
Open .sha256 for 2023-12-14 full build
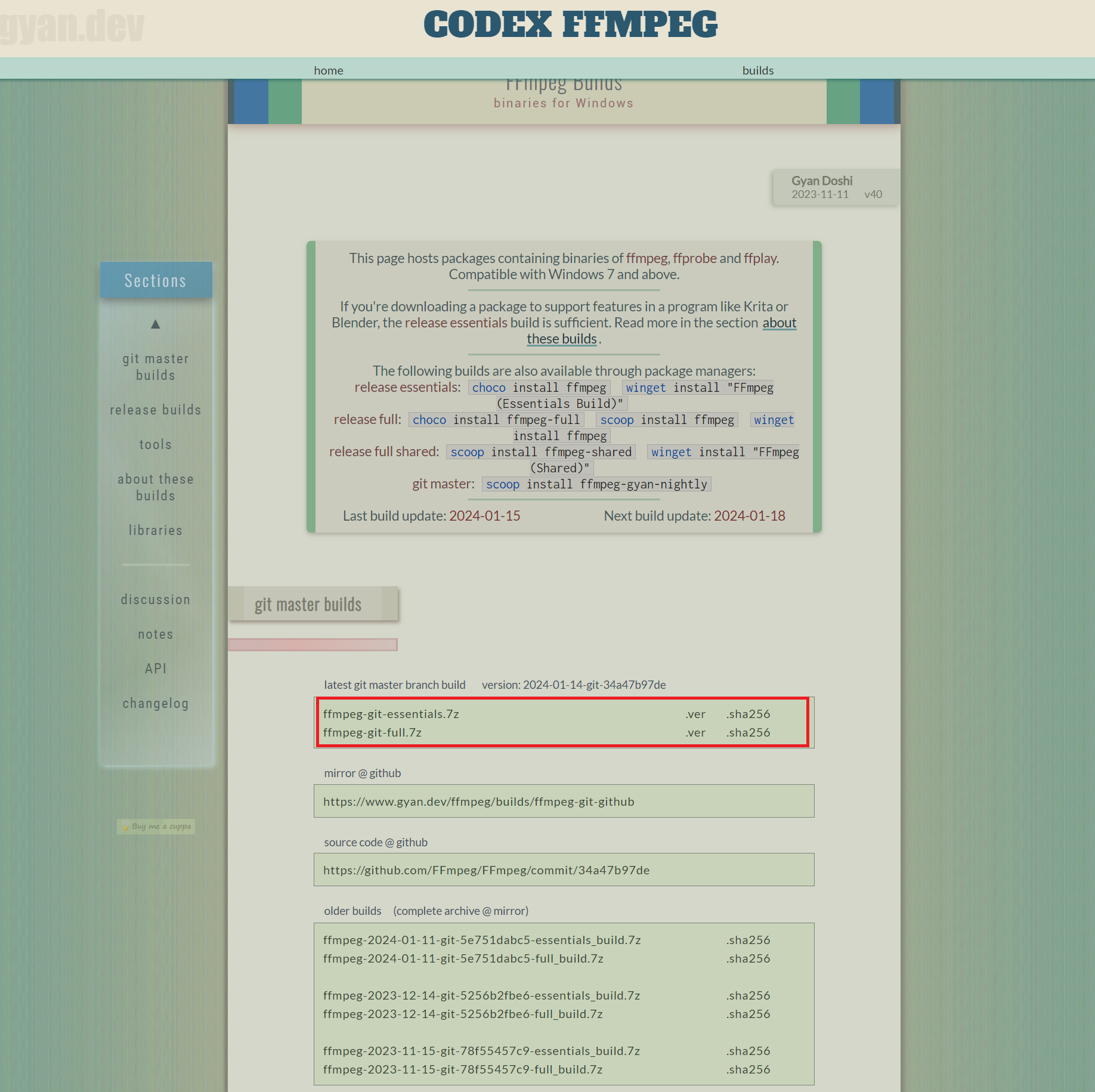point(748,1014)
